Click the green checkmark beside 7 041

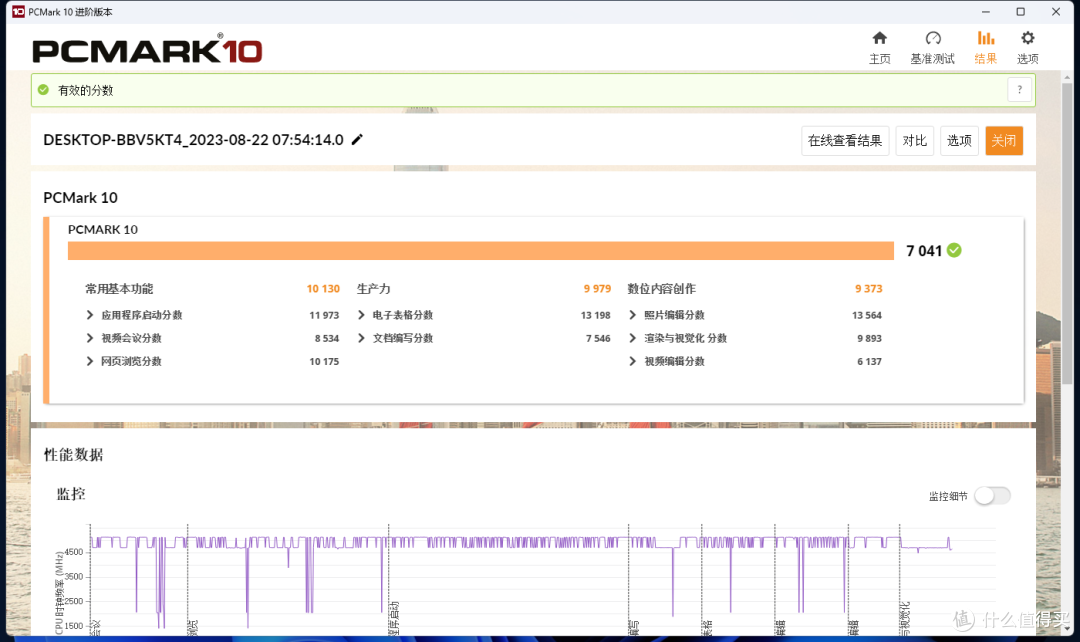pos(954,250)
